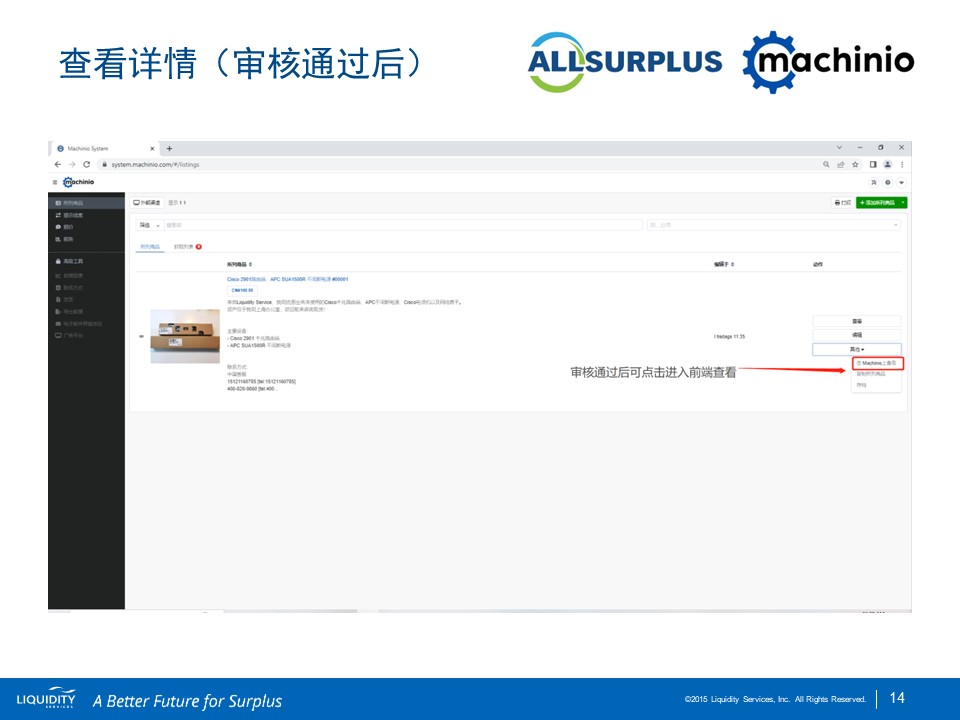Click the green add listing button
Screen dimensions: 960x720
(877, 203)
